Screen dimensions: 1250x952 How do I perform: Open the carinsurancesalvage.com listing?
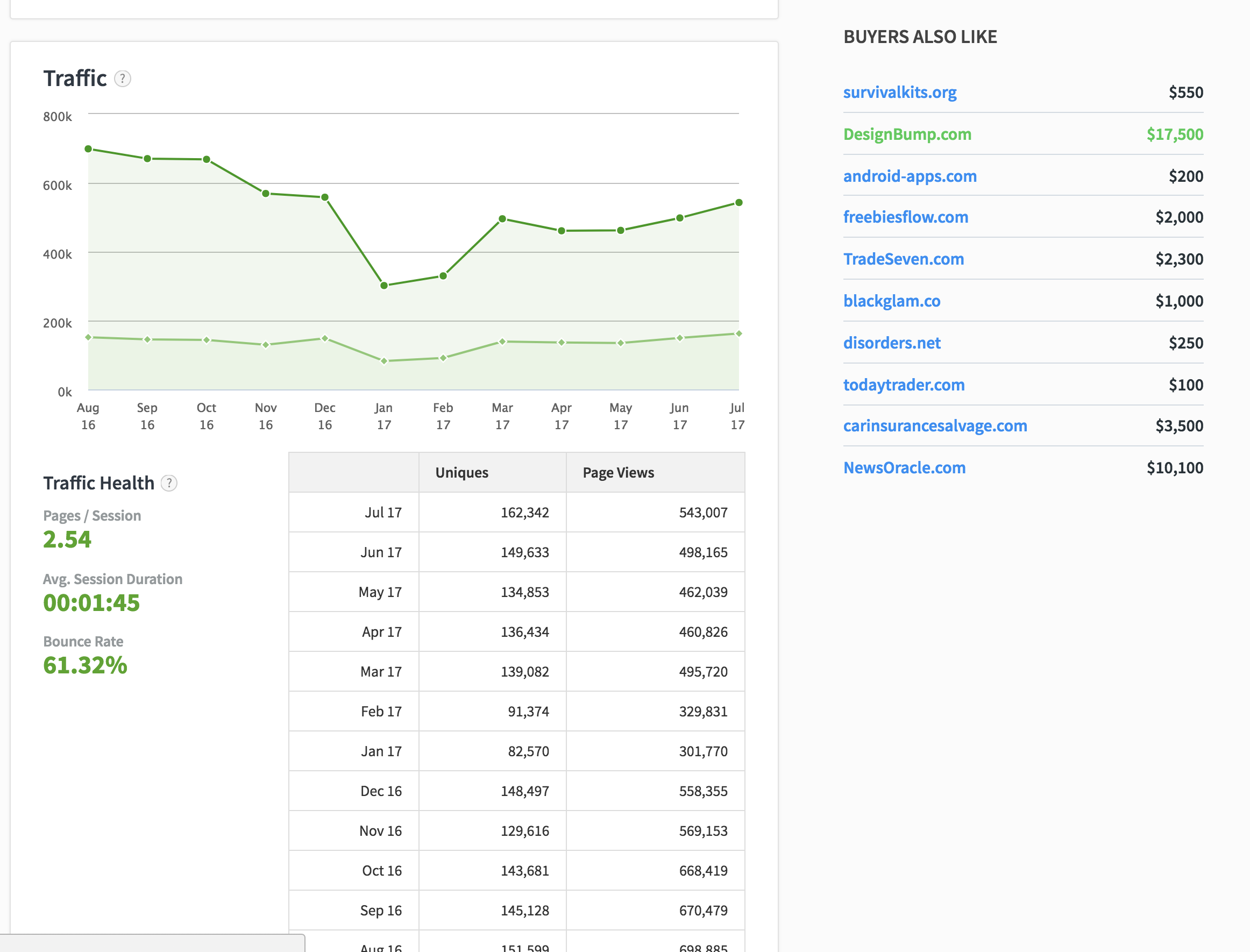(x=934, y=425)
